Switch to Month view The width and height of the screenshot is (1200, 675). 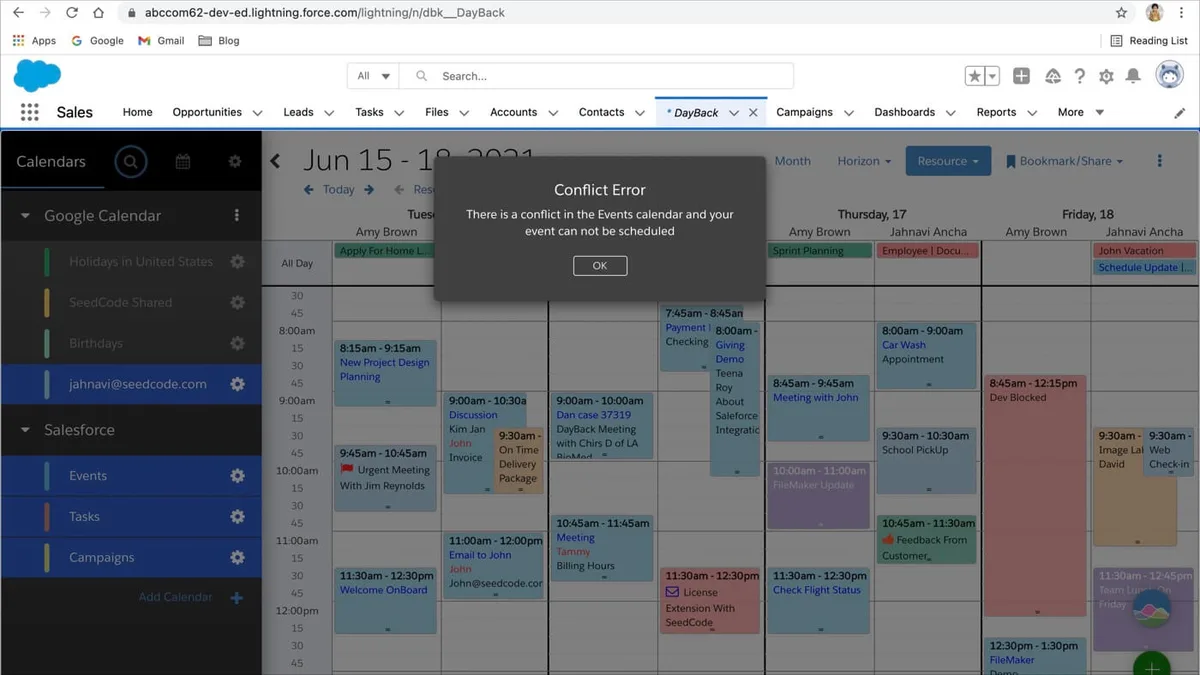[x=793, y=161]
